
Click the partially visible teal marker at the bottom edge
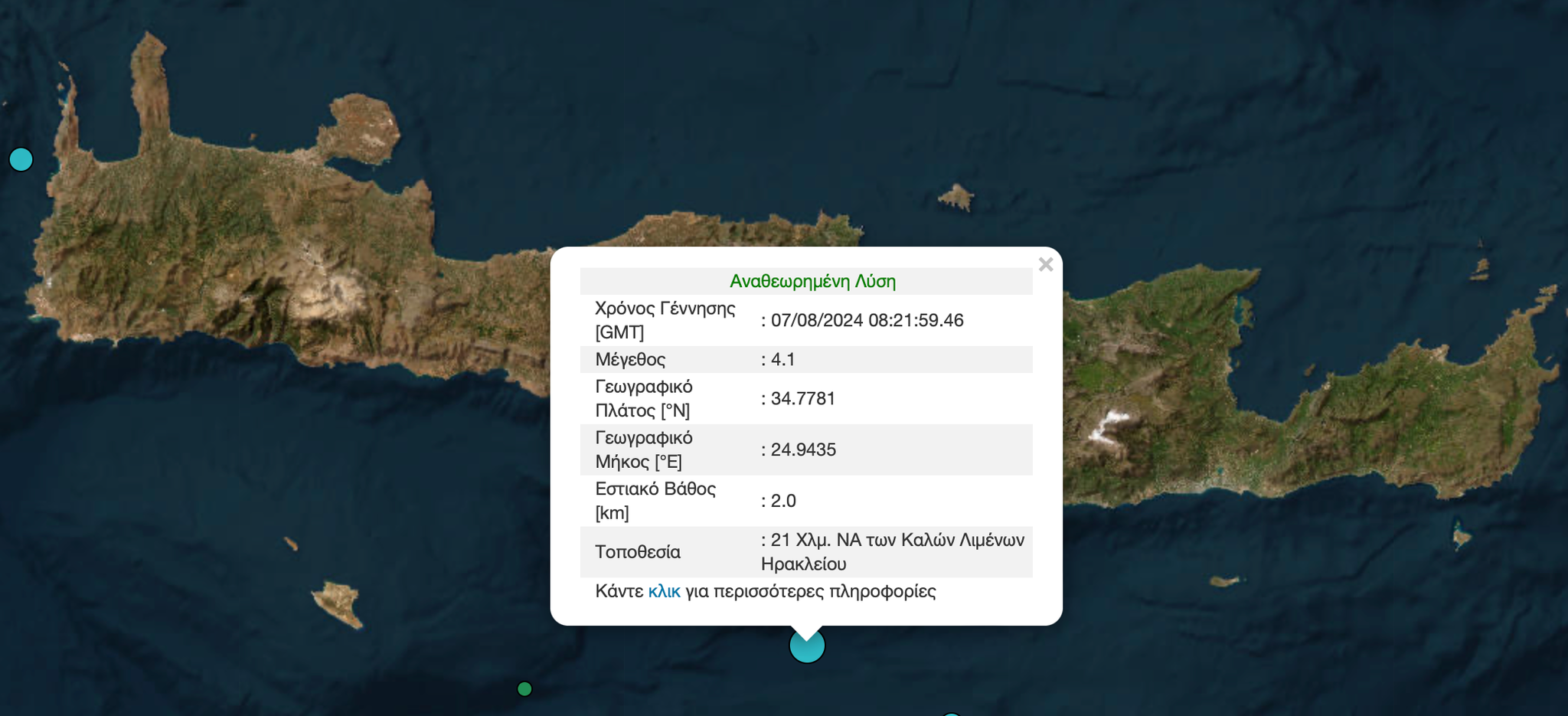(x=952, y=713)
